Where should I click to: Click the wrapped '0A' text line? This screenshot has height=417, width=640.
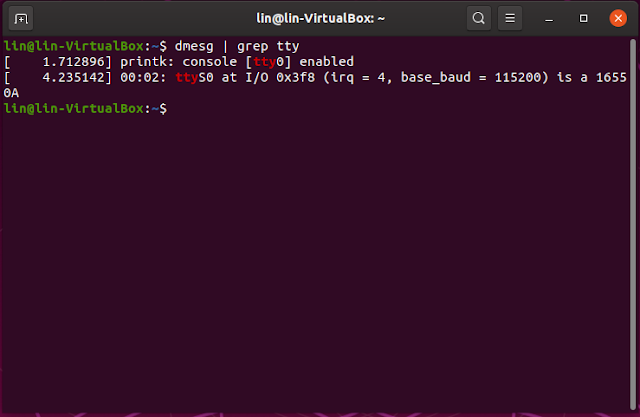coord(11,93)
